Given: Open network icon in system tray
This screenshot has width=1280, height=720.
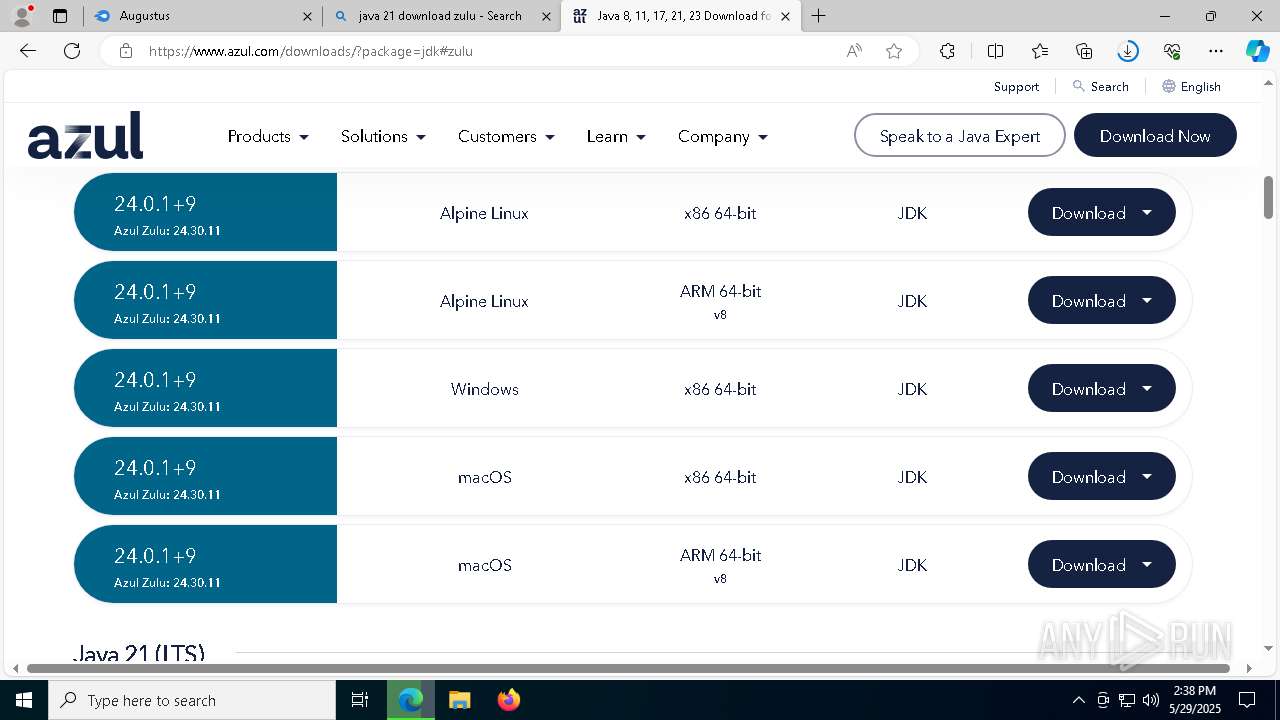Looking at the screenshot, I should click(1127, 700).
